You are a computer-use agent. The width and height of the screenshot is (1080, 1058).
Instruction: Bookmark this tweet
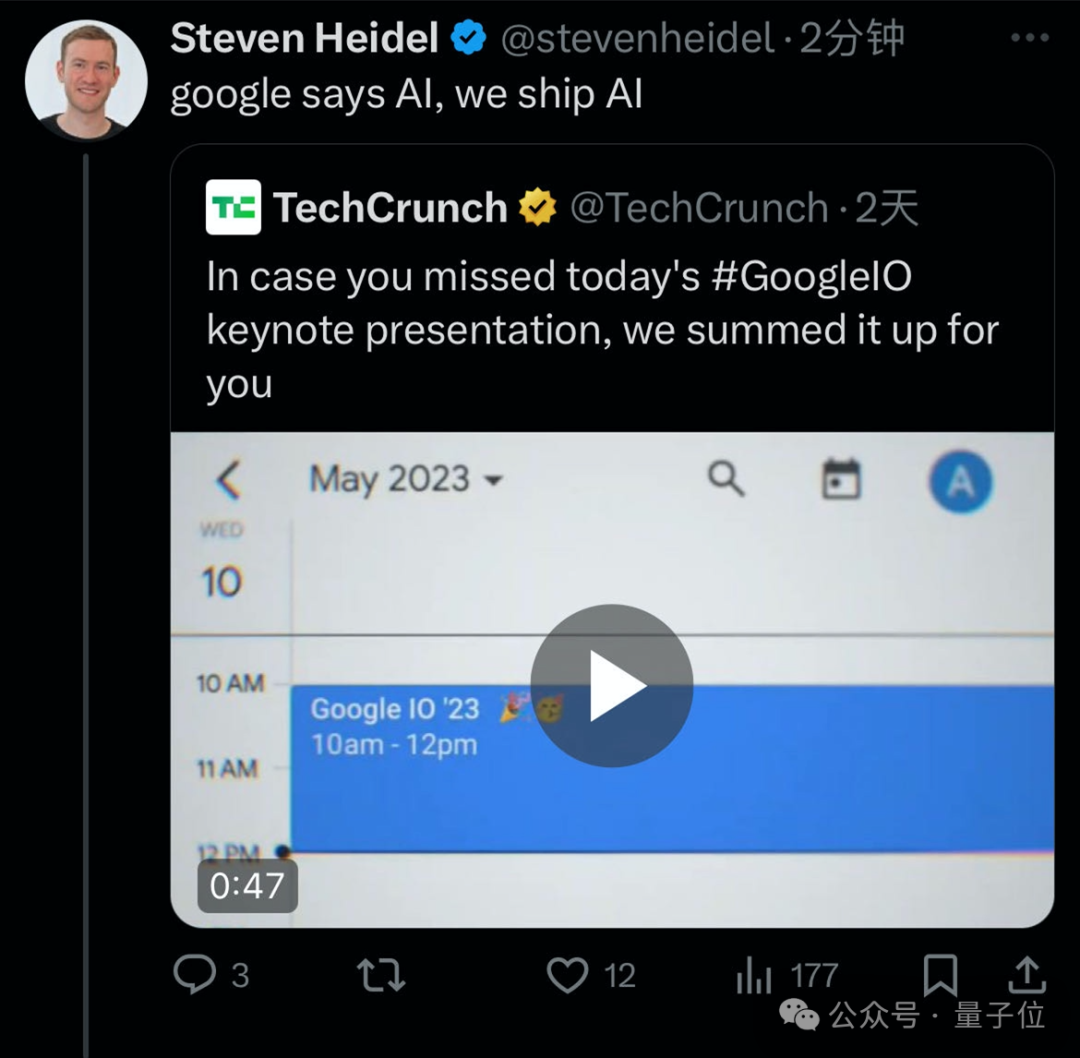click(x=940, y=974)
